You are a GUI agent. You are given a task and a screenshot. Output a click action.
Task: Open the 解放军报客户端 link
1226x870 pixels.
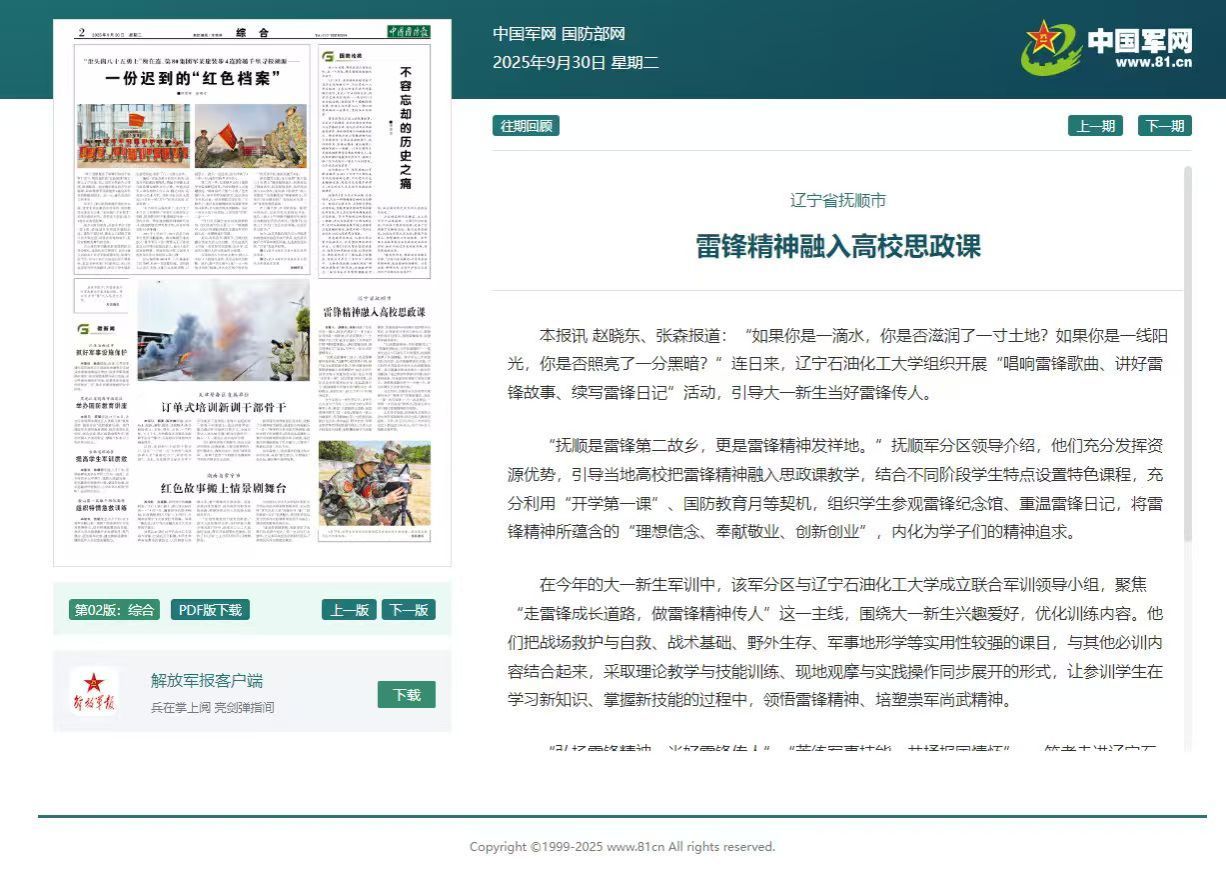coord(207,681)
